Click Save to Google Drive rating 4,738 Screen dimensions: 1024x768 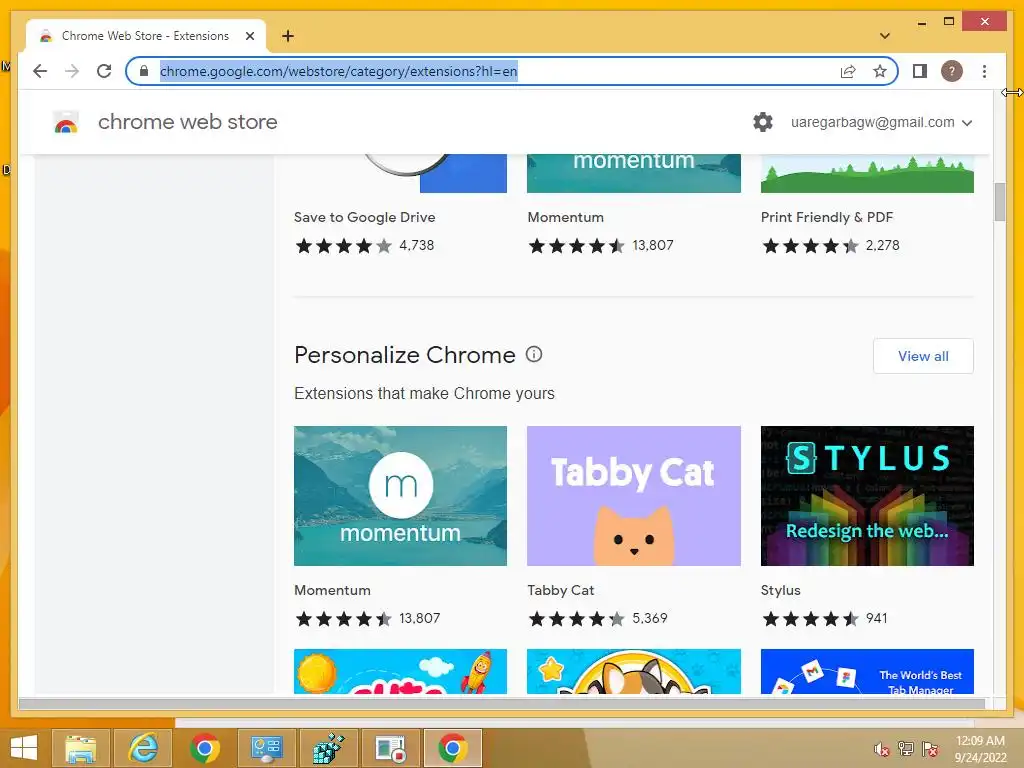417,246
